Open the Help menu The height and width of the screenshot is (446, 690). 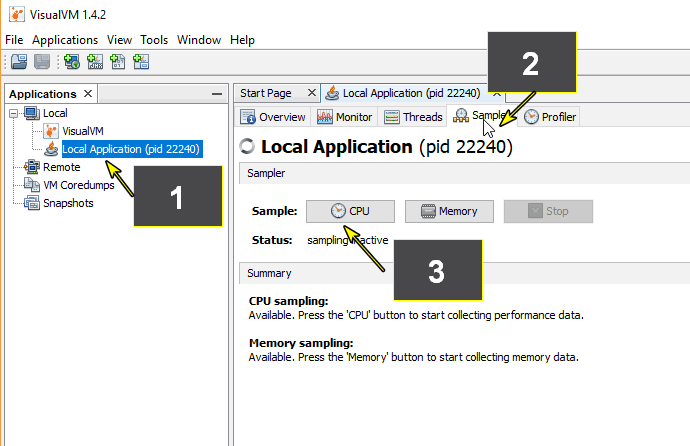(242, 40)
